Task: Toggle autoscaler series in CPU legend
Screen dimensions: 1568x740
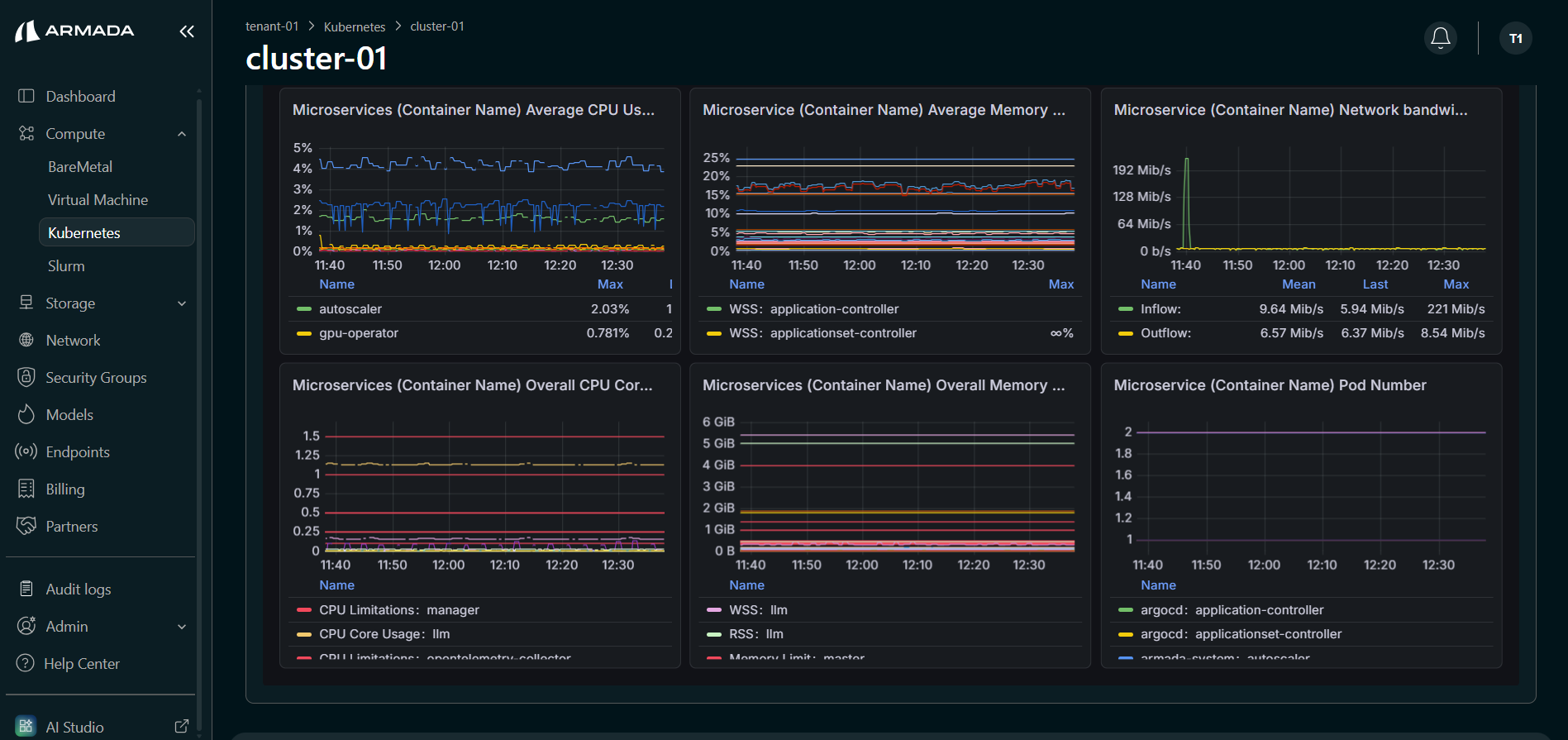Action: pyautogui.click(x=350, y=308)
